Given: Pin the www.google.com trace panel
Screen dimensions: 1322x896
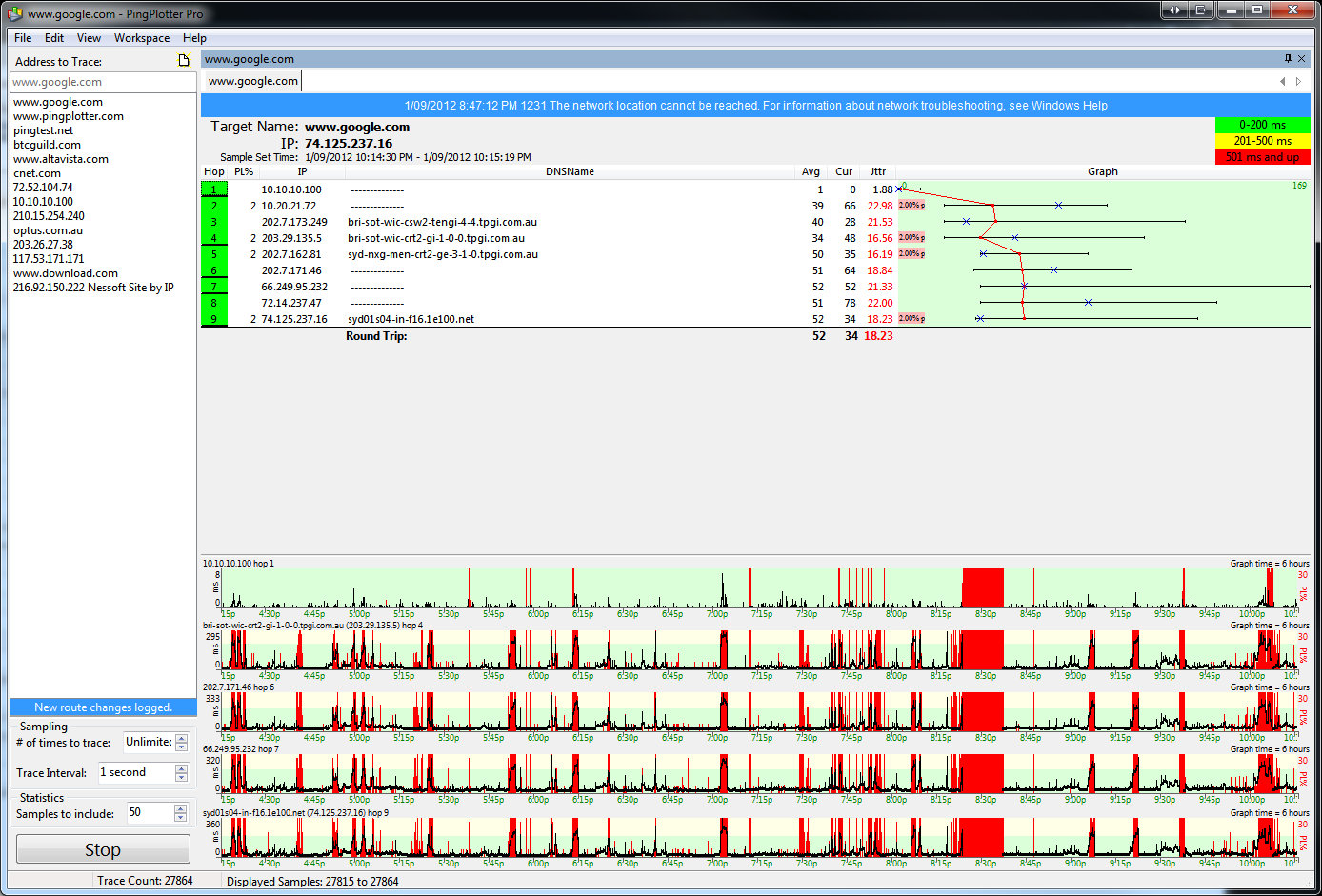Looking at the screenshot, I should pyautogui.click(x=1289, y=59).
